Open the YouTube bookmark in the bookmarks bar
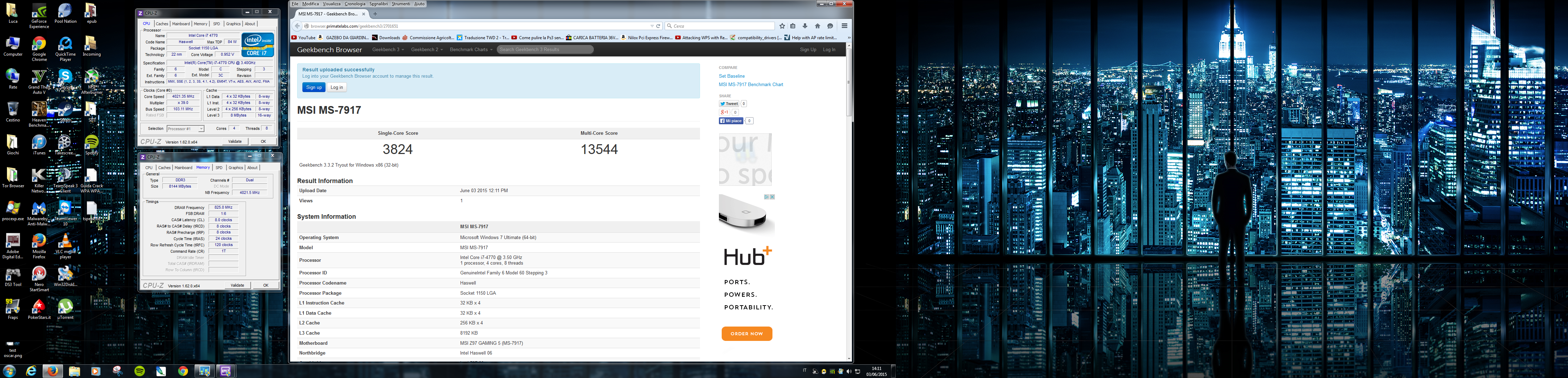 [x=304, y=38]
